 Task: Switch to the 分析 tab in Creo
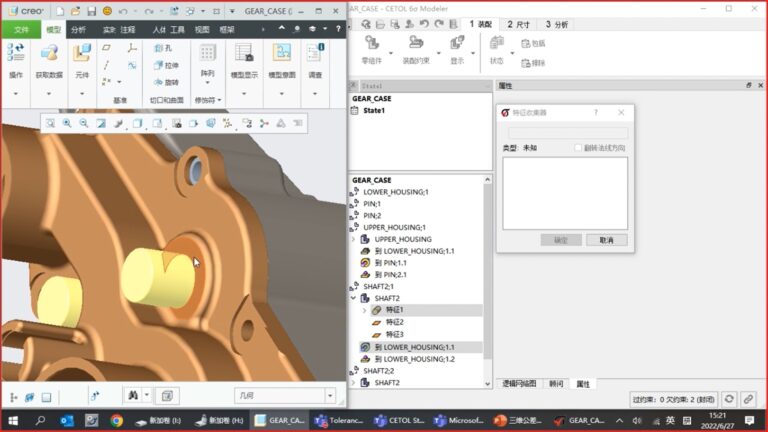(78, 29)
